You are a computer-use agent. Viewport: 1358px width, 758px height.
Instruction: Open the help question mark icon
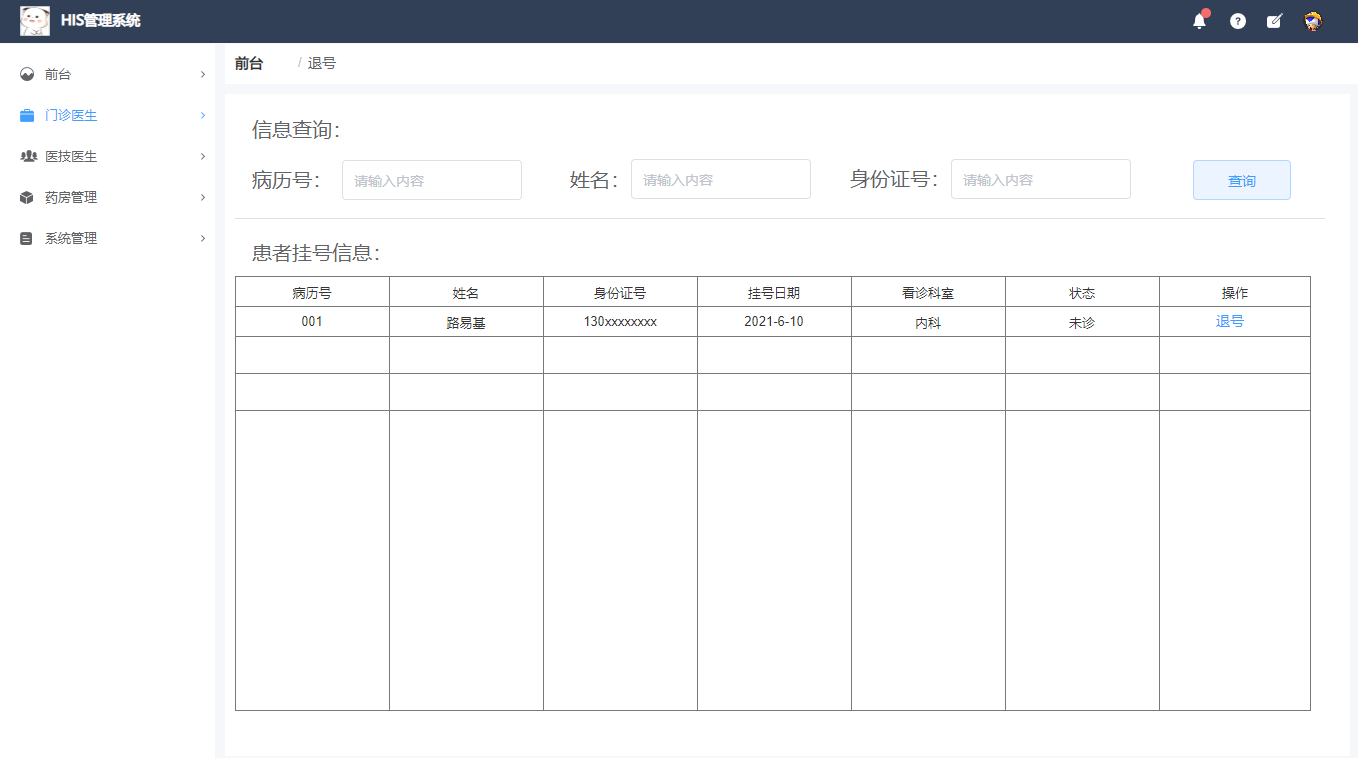click(1238, 21)
